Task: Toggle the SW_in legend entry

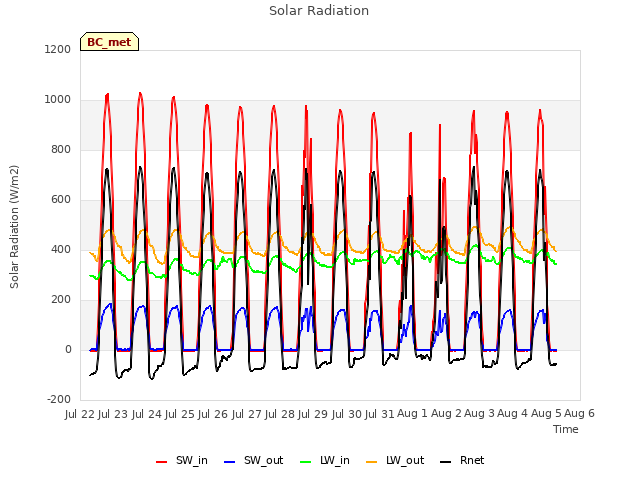Action: click(182, 461)
